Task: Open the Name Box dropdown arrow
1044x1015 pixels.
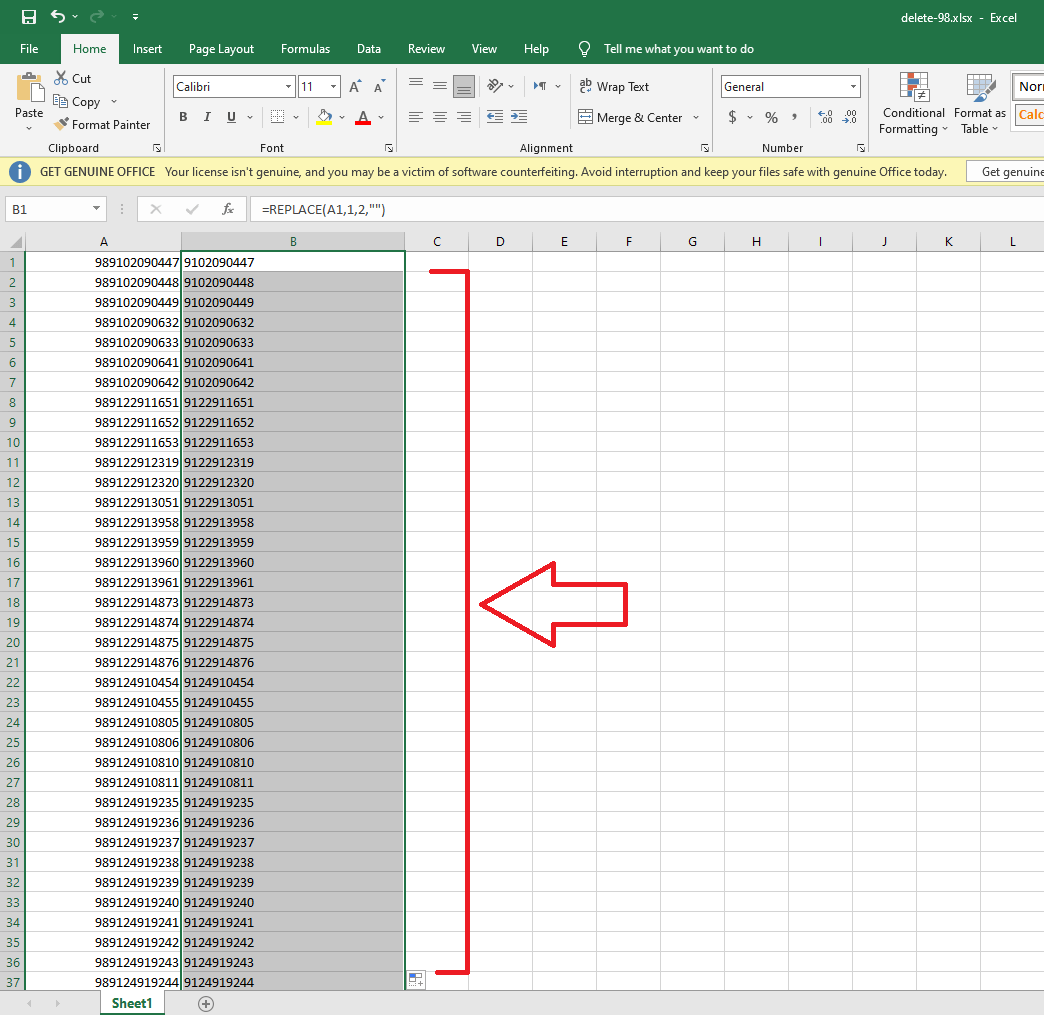Action: pyautogui.click(x=97, y=209)
